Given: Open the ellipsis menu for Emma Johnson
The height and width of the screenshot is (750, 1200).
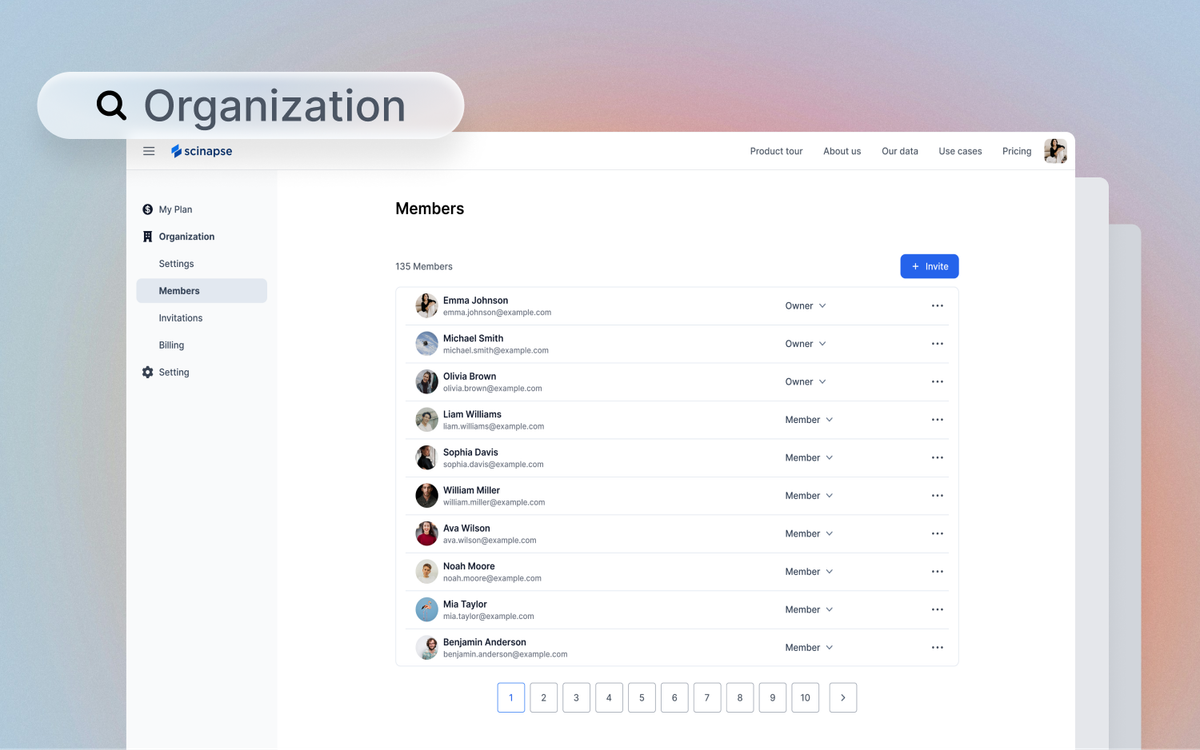Looking at the screenshot, I should click(x=937, y=305).
